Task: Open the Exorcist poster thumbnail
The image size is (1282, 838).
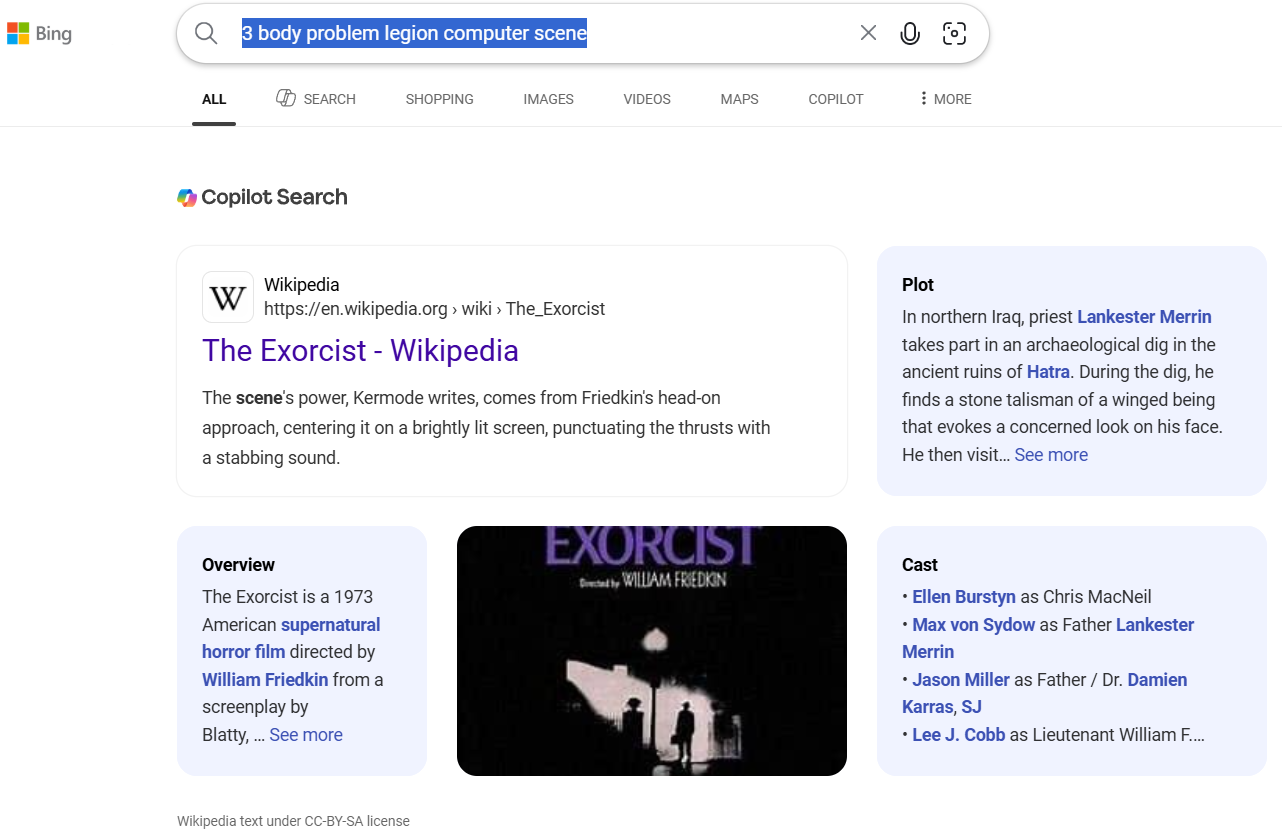Action: (652, 651)
